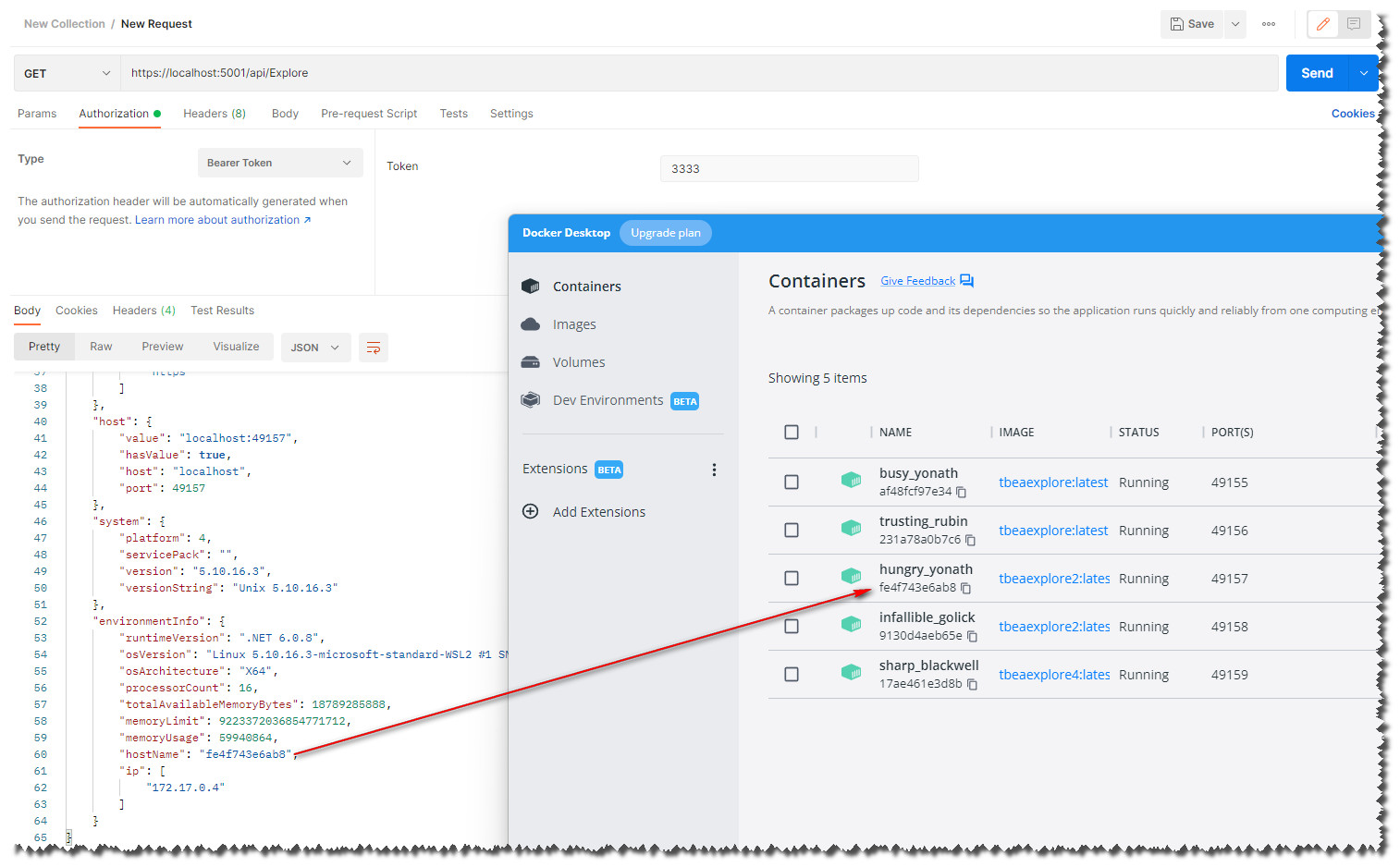Click the Token input field
The width and height of the screenshot is (1400, 867).
point(789,168)
